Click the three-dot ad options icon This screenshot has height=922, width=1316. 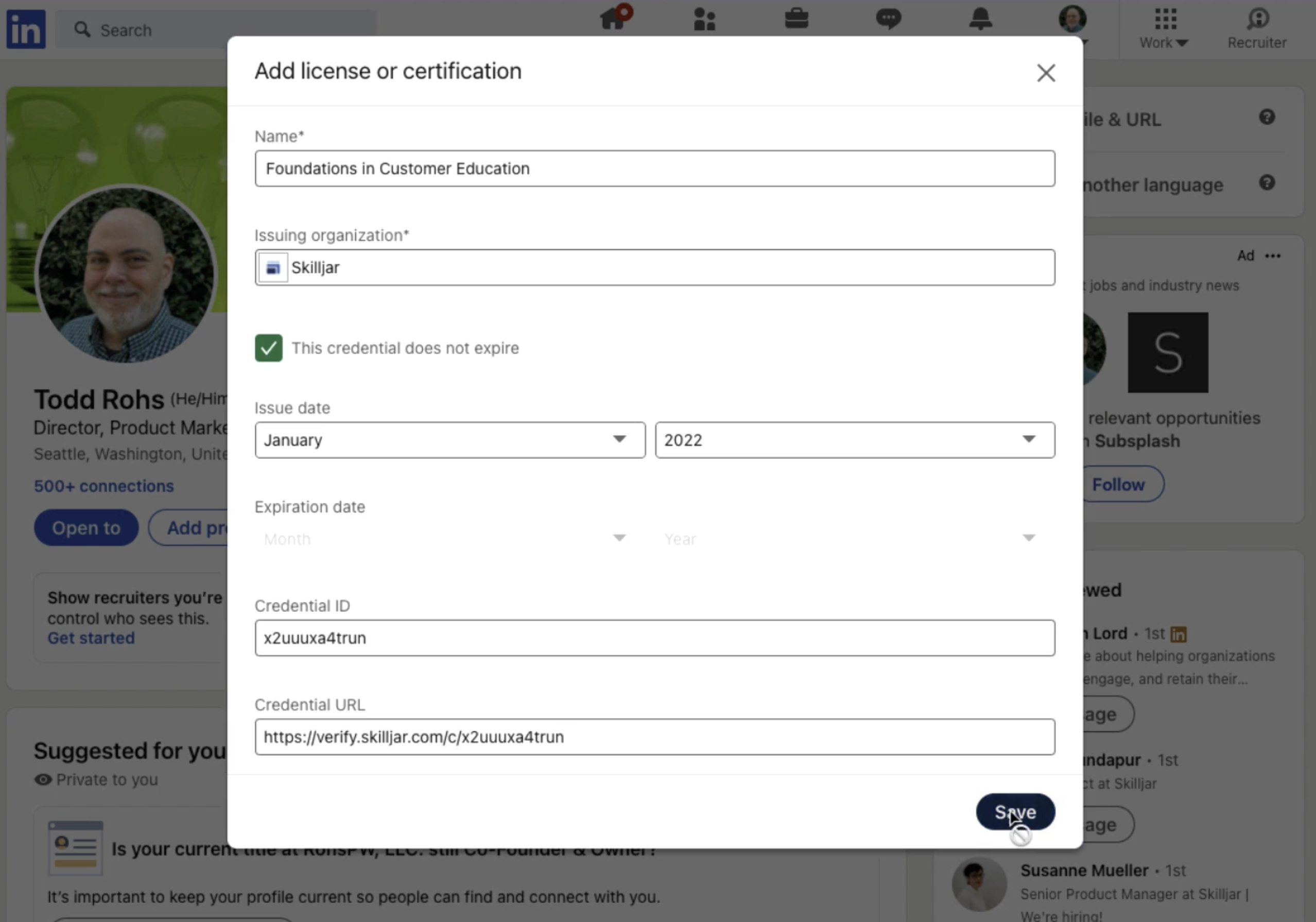pyautogui.click(x=1272, y=255)
